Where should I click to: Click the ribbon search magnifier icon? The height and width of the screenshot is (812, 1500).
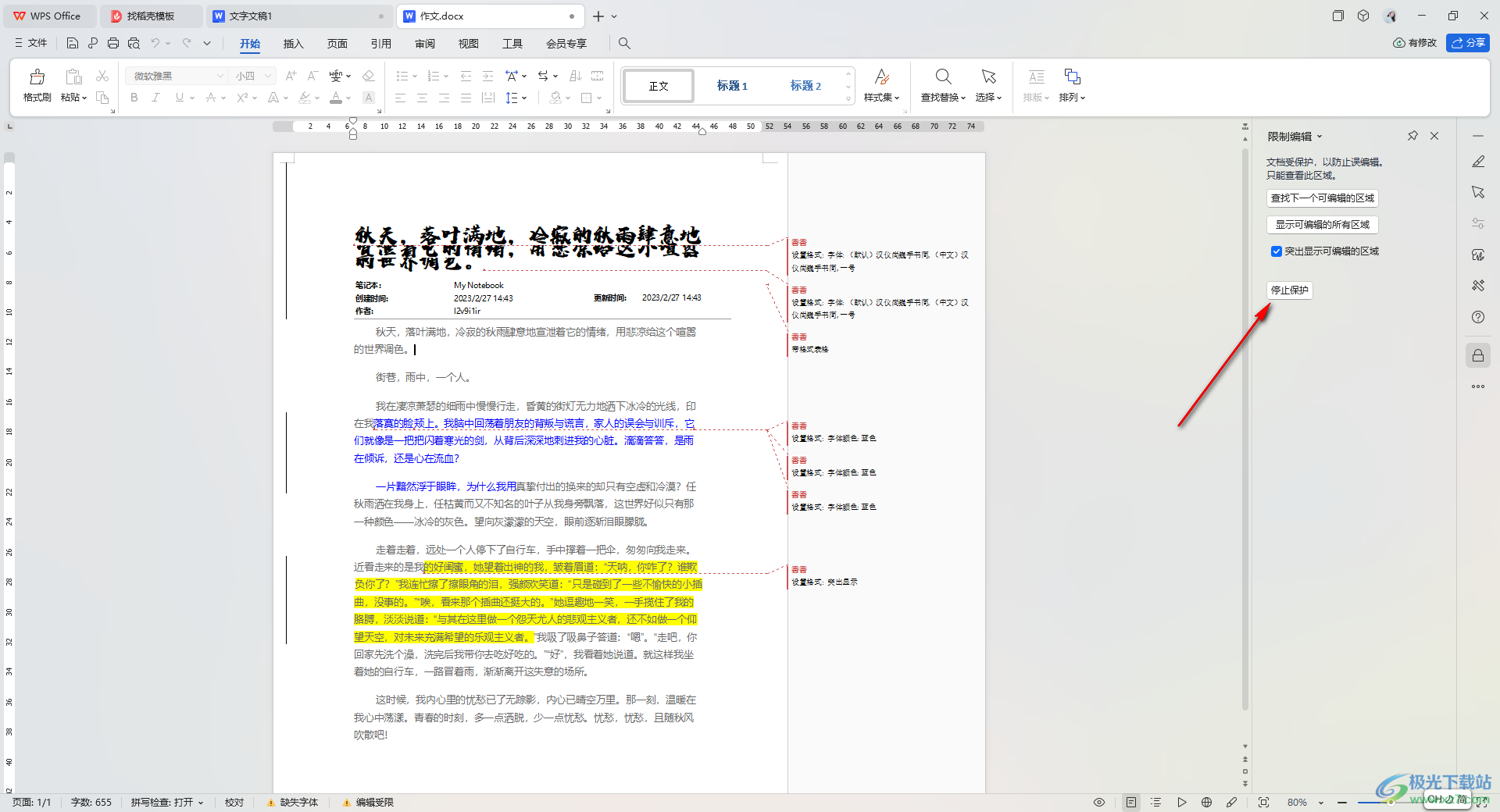pos(624,44)
